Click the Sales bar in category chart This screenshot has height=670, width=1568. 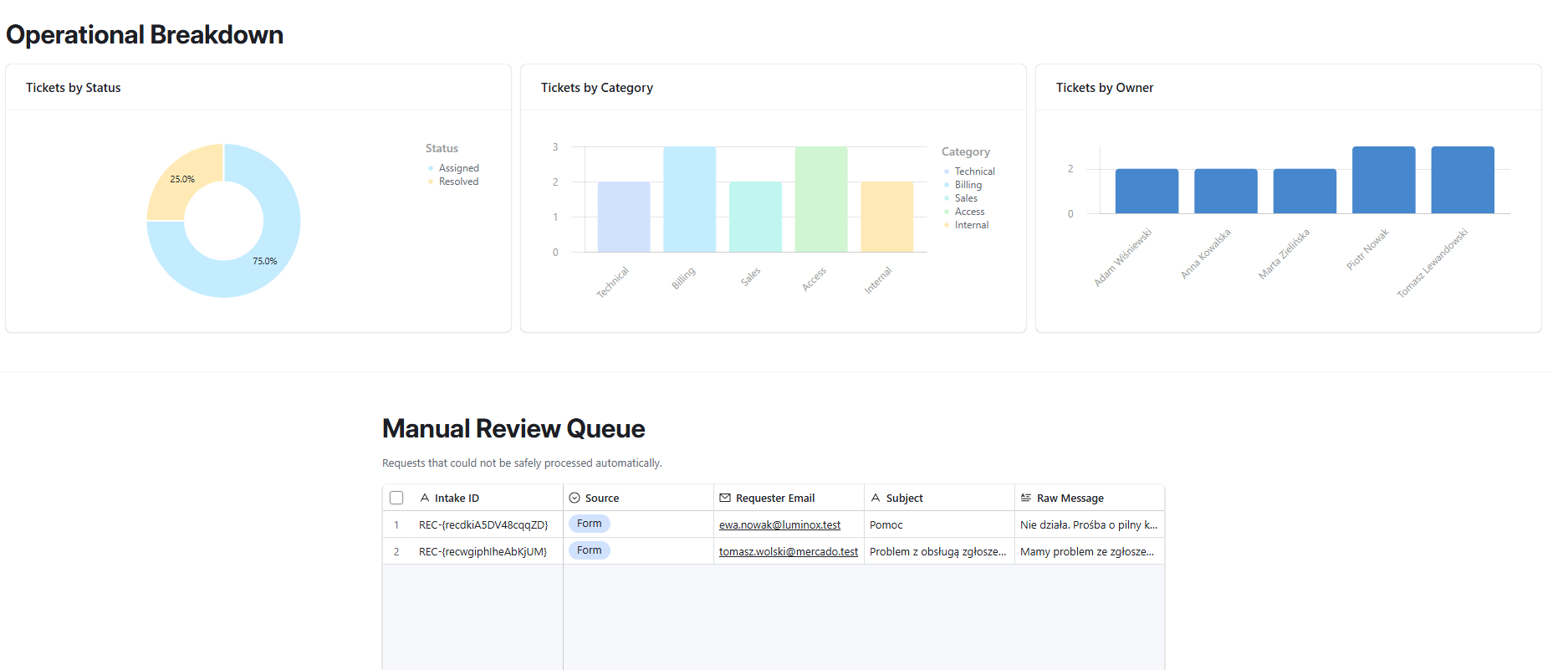pos(755,217)
